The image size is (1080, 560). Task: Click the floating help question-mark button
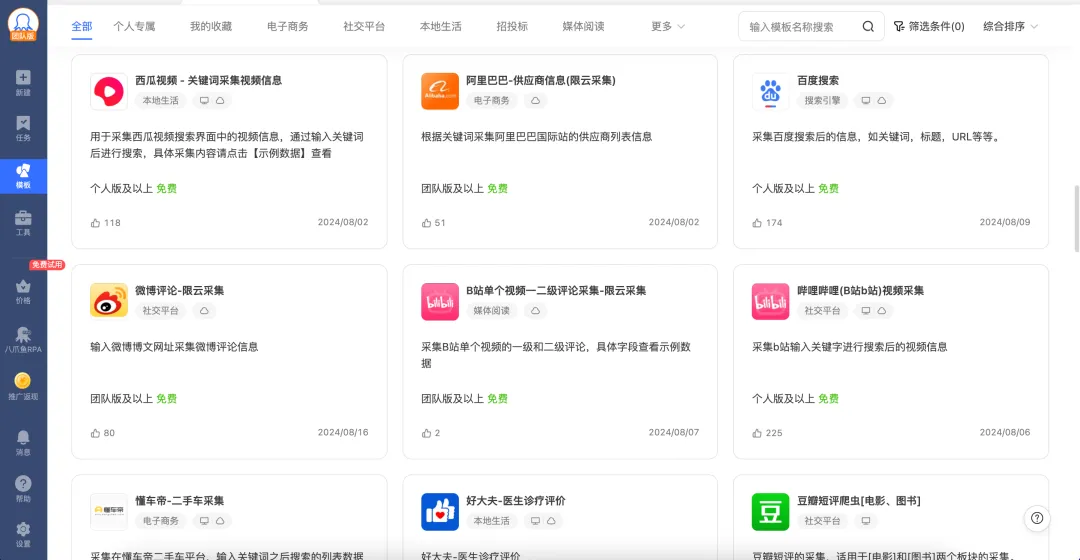[1037, 518]
